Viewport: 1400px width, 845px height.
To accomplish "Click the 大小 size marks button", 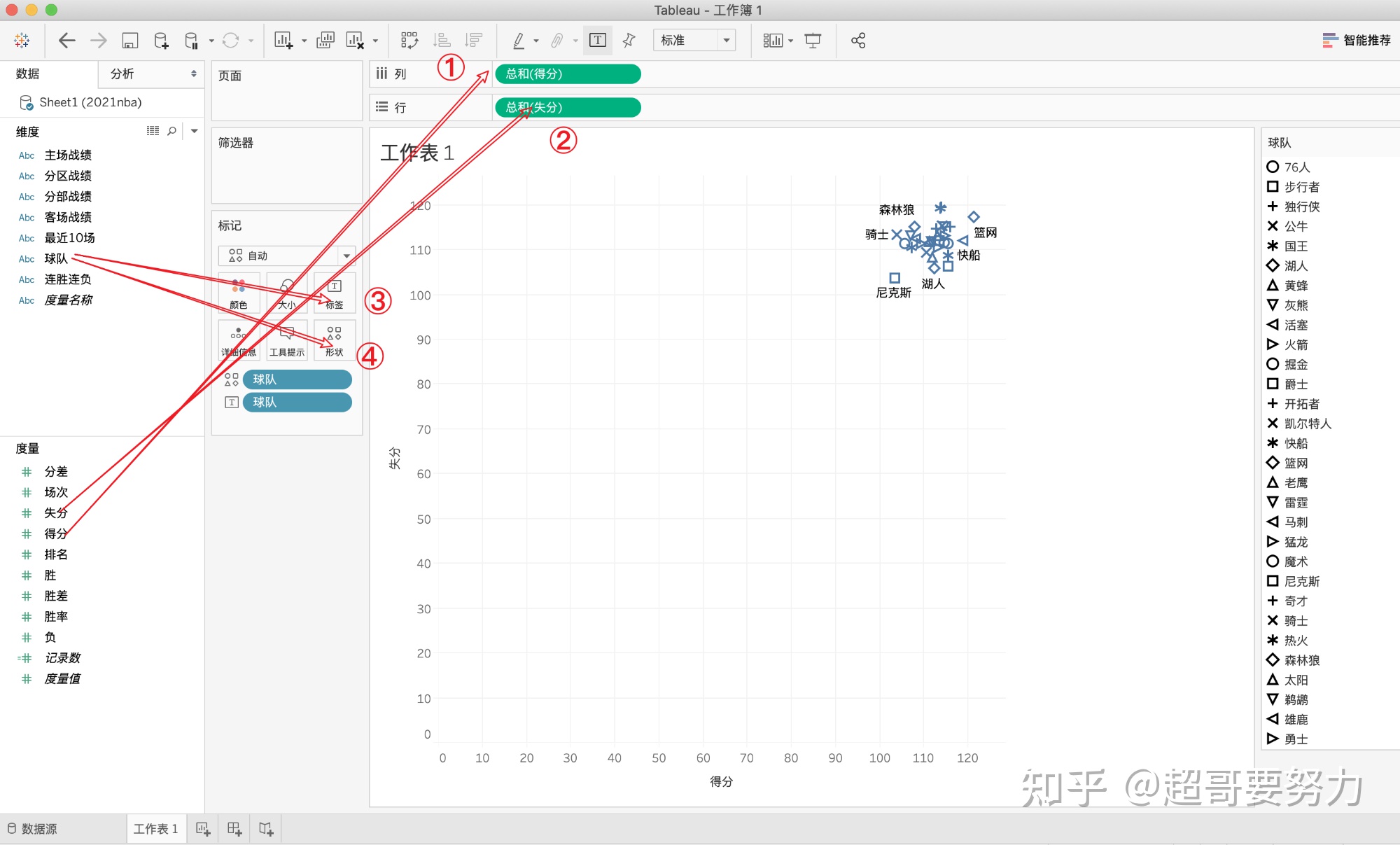I will pos(286,293).
